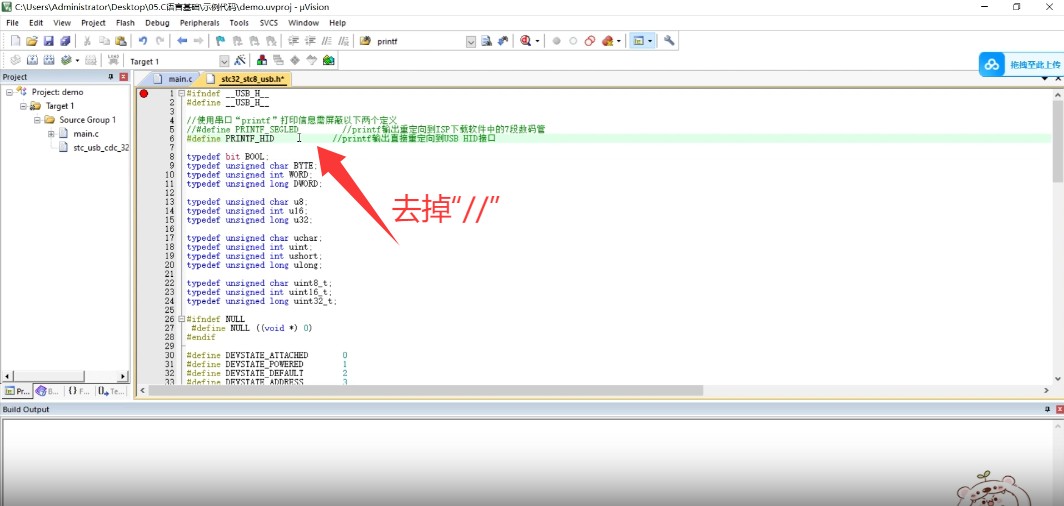Click the Unindent selection icon
Image resolution: width=1064 pixels, height=506 pixels.
click(310, 41)
